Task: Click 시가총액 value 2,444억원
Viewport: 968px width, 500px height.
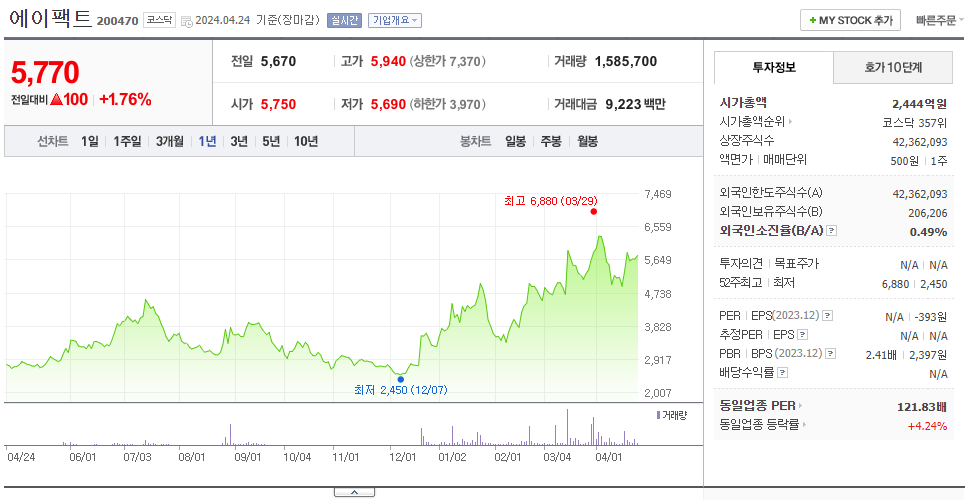Action: 919,104
